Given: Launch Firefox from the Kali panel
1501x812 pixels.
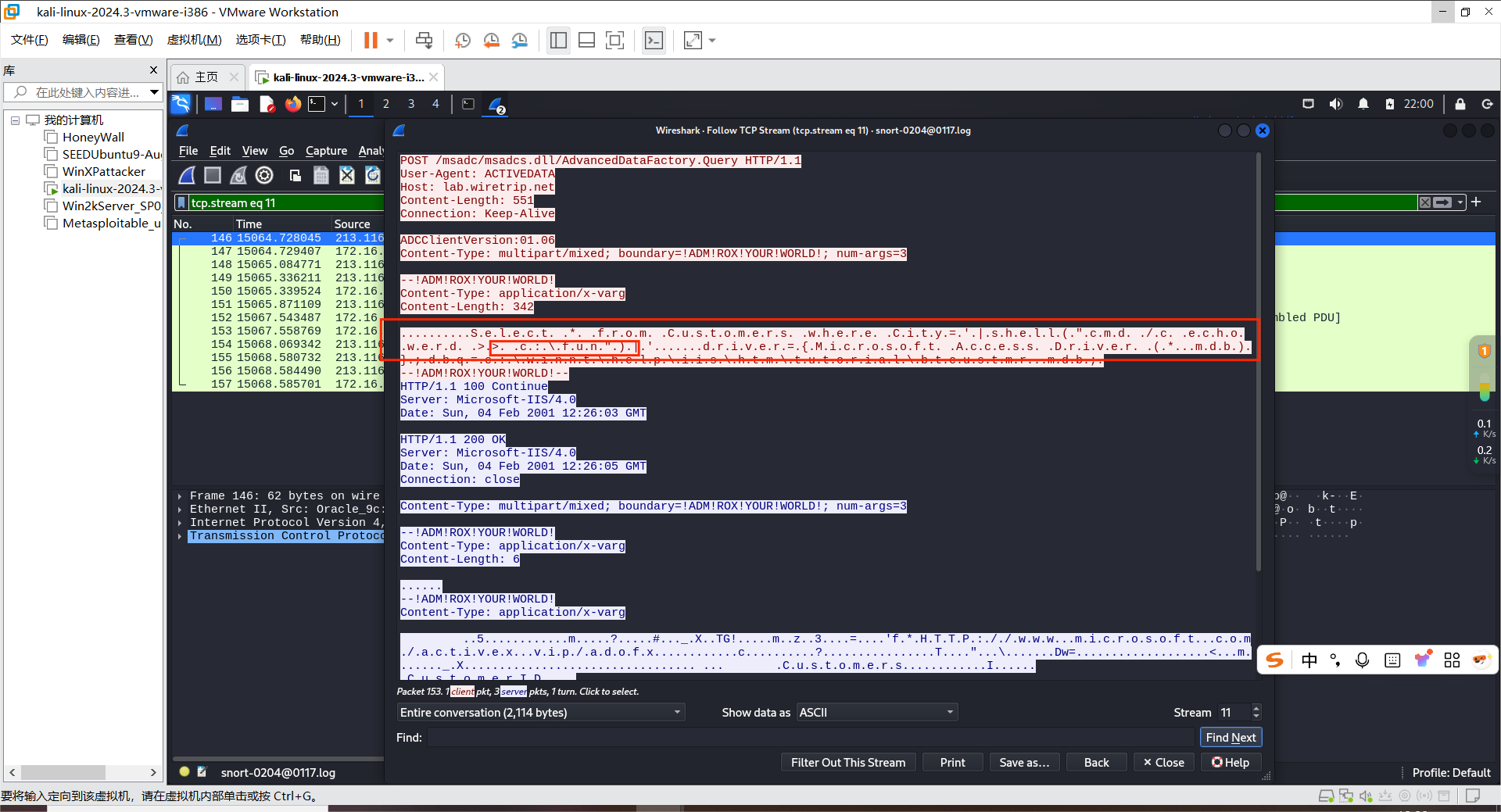Looking at the screenshot, I should pyautogui.click(x=293, y=104).
